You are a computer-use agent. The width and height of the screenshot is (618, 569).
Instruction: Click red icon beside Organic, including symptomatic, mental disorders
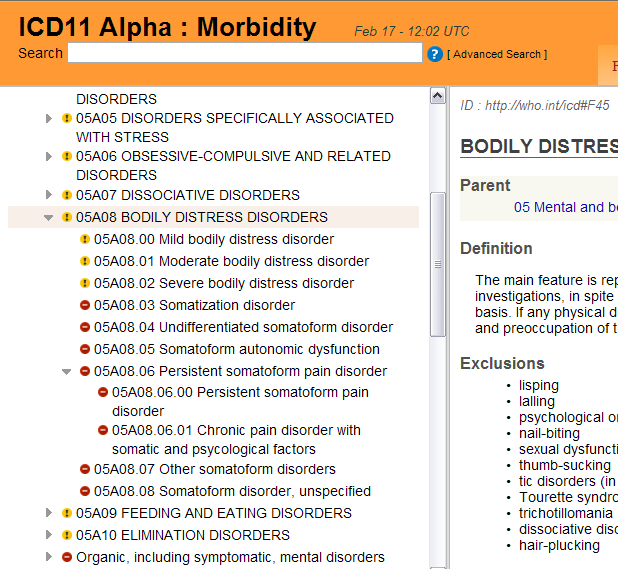click(67, 557)
